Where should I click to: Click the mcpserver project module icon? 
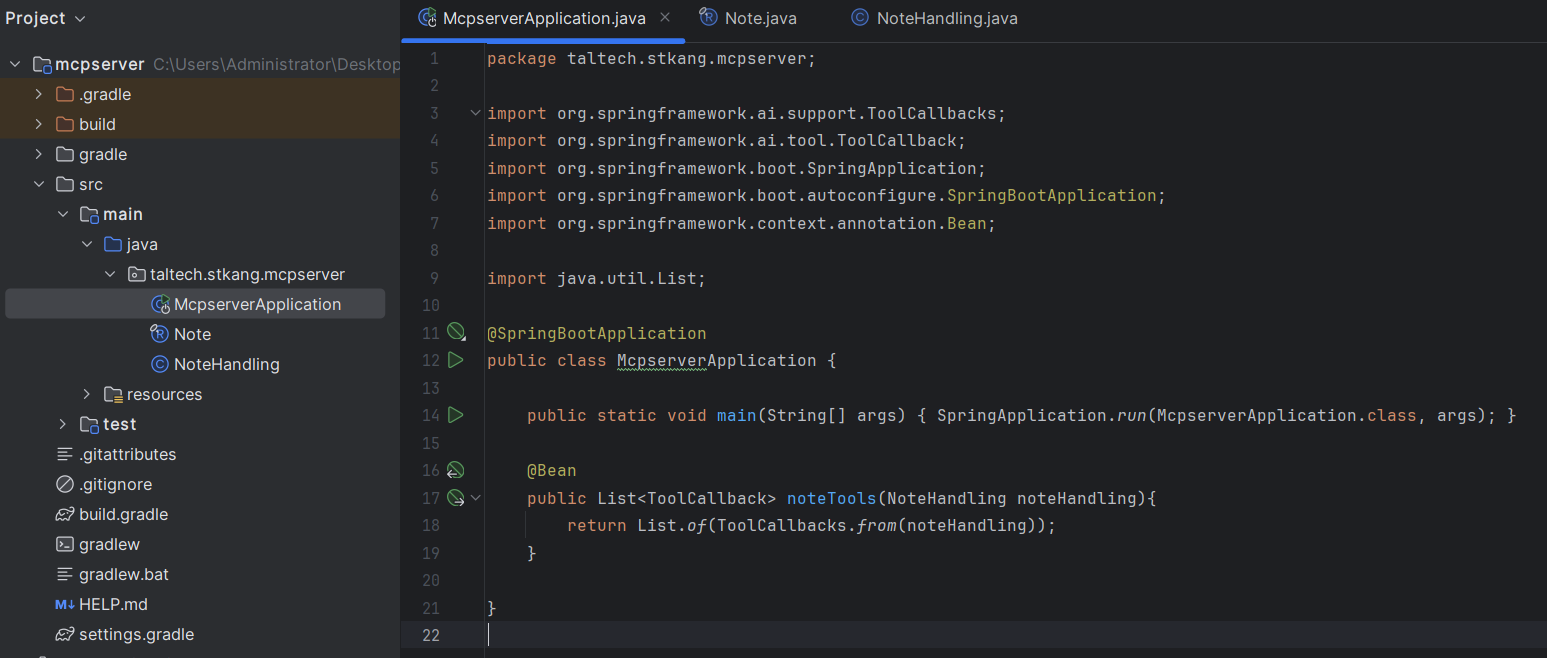[42, 64]
